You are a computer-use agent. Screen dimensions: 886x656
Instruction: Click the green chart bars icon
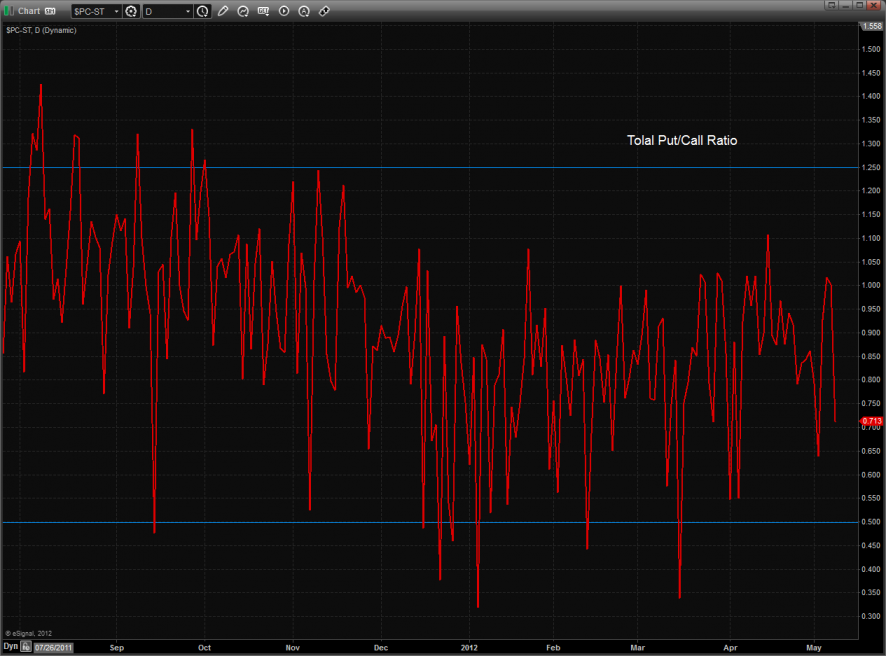[x=8, y=11]
